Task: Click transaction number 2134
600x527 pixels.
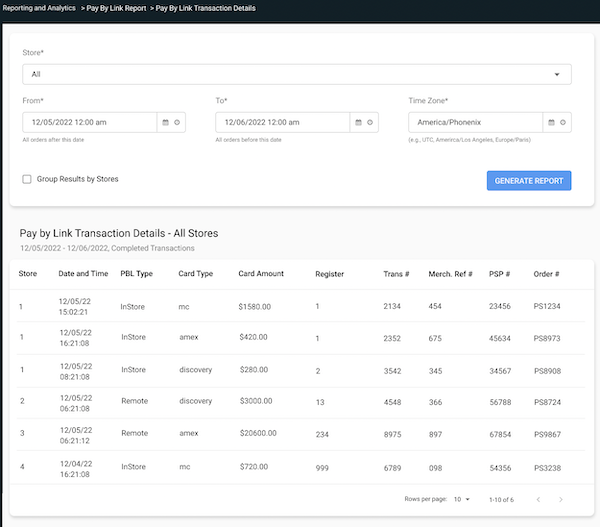Action: click(392, 306)
